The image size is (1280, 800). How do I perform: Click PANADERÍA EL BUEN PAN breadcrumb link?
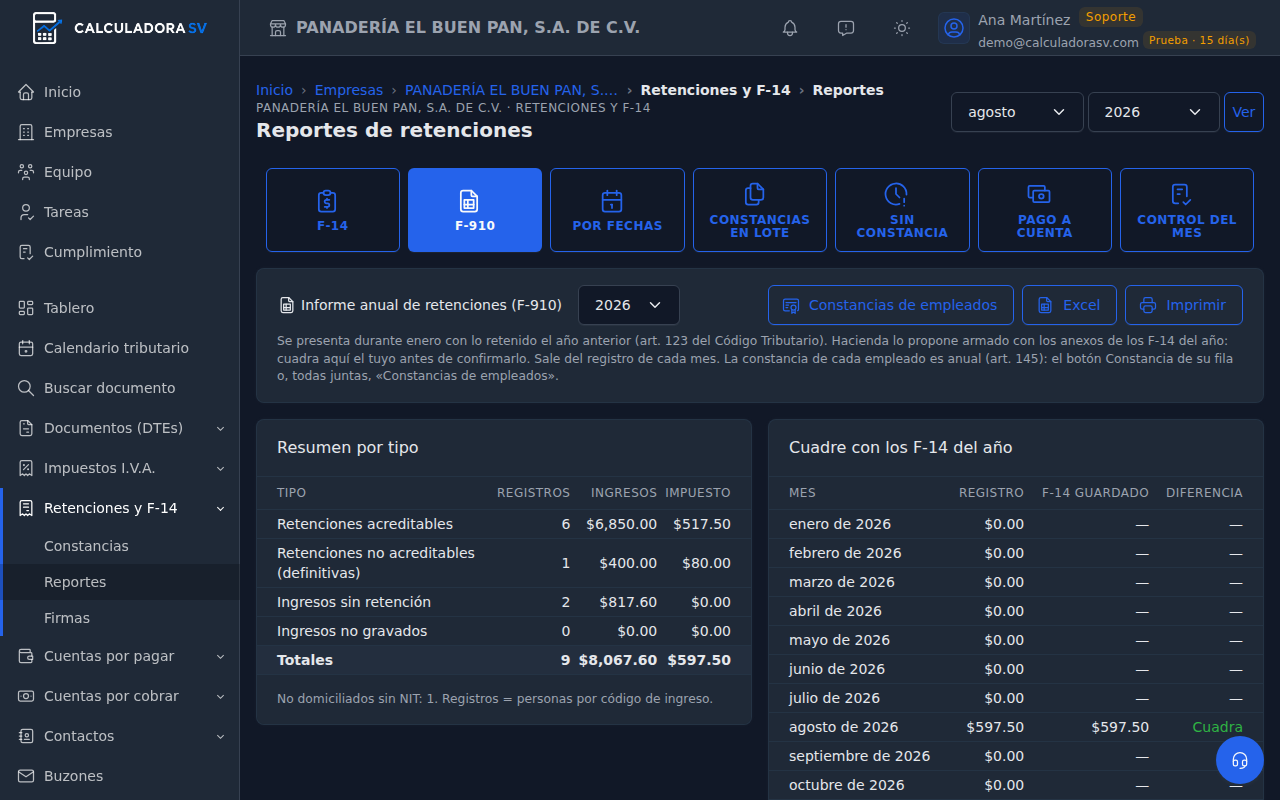click(511, 90)
